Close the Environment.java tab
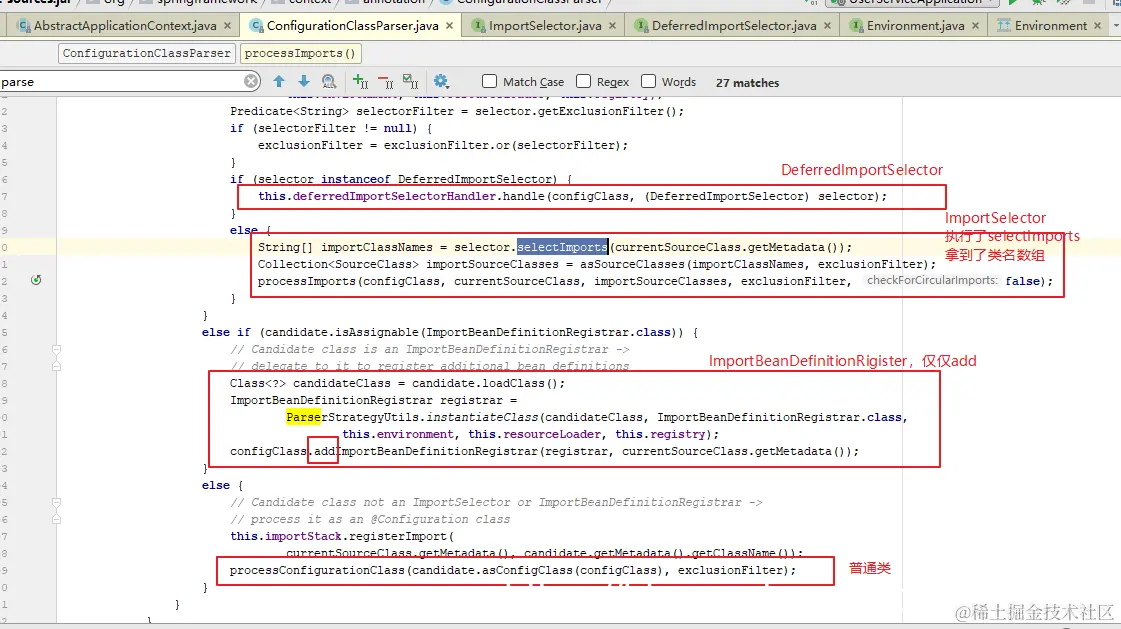 point(975,26)
